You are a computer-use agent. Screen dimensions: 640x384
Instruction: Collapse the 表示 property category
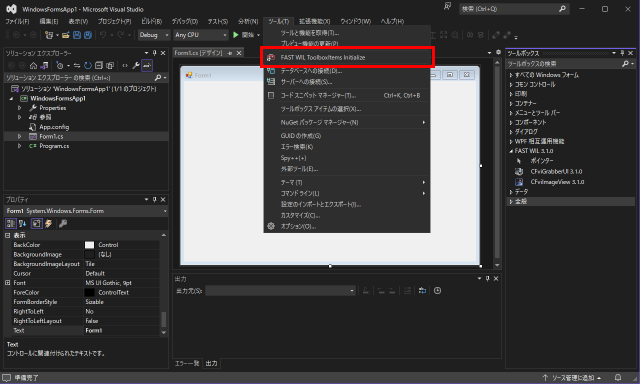[x=7, y=235]
